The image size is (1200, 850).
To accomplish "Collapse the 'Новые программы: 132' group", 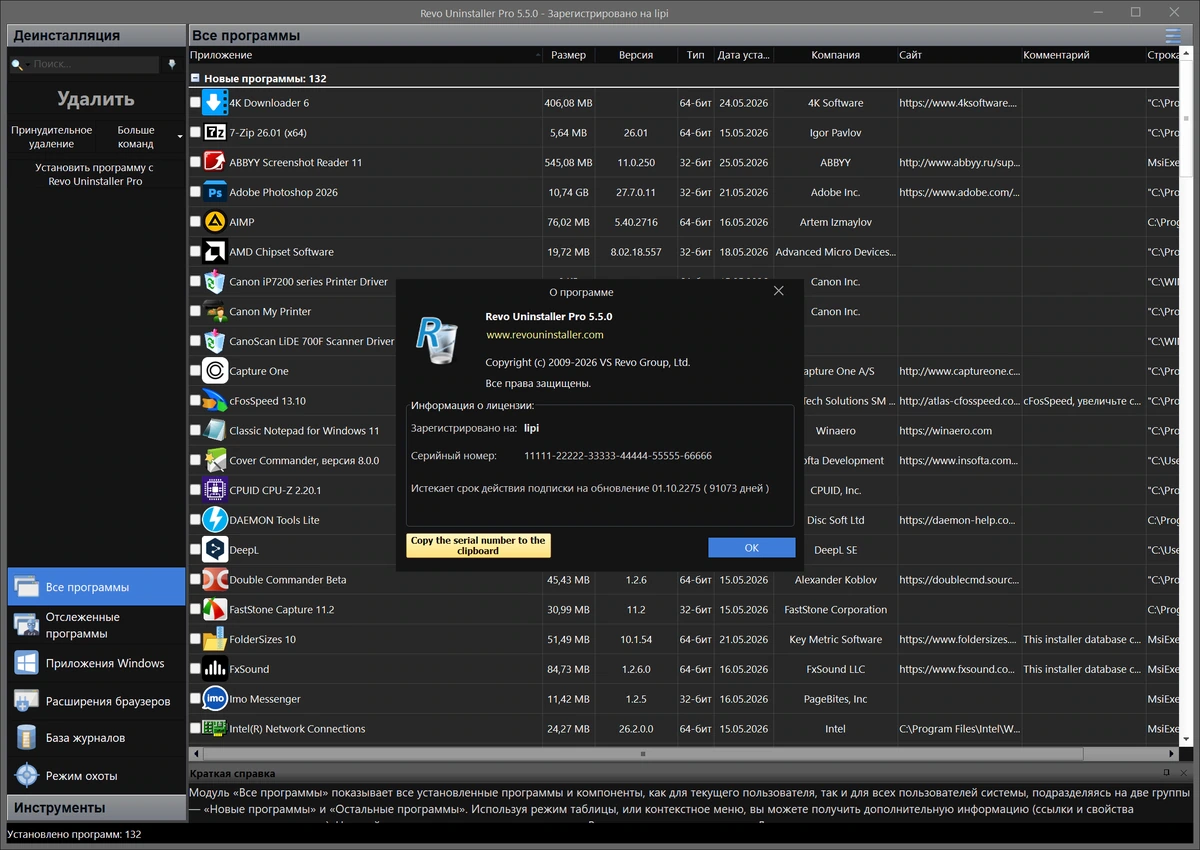I will point(196,78).
